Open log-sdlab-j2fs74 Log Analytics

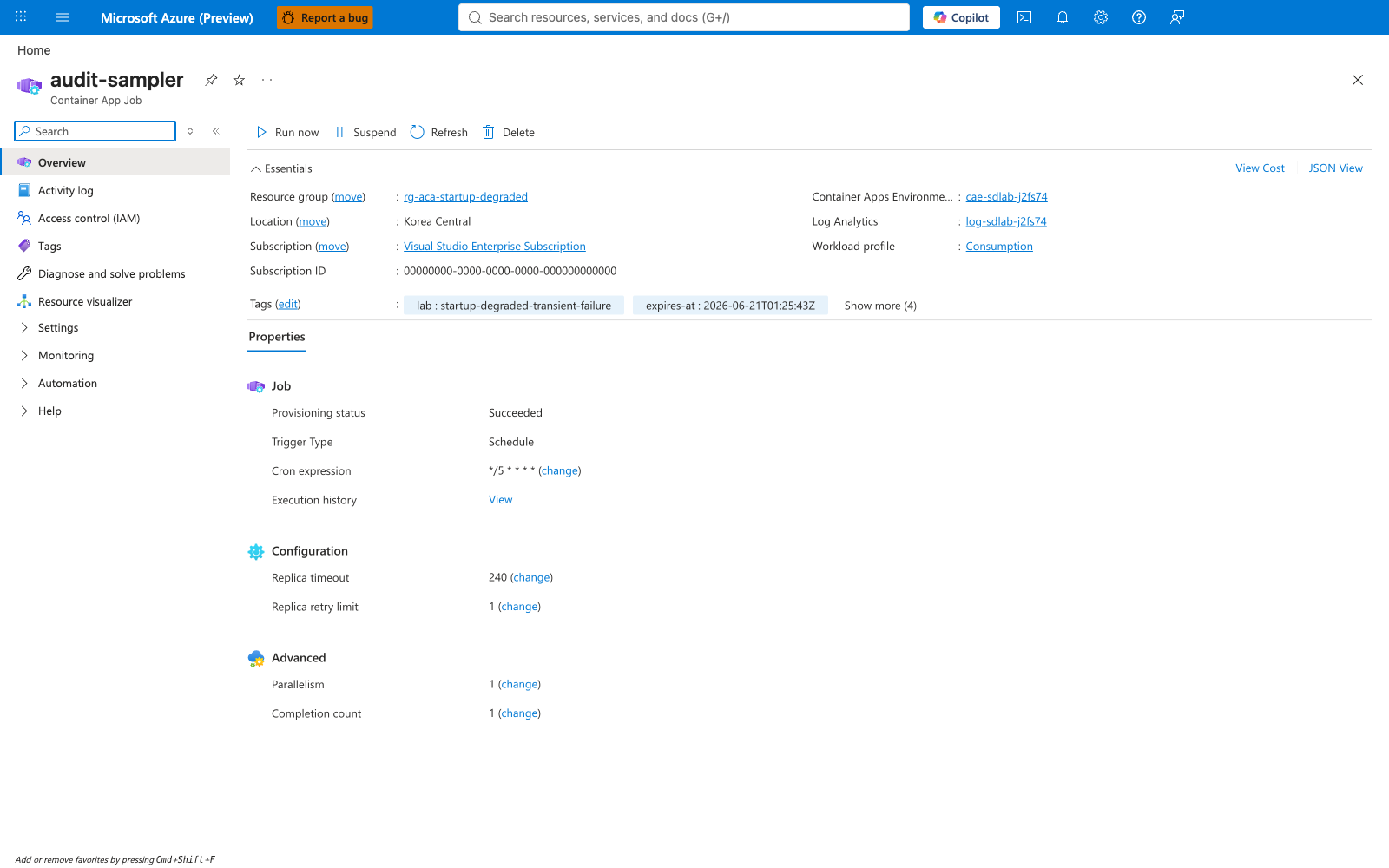tap(1006, 221)
